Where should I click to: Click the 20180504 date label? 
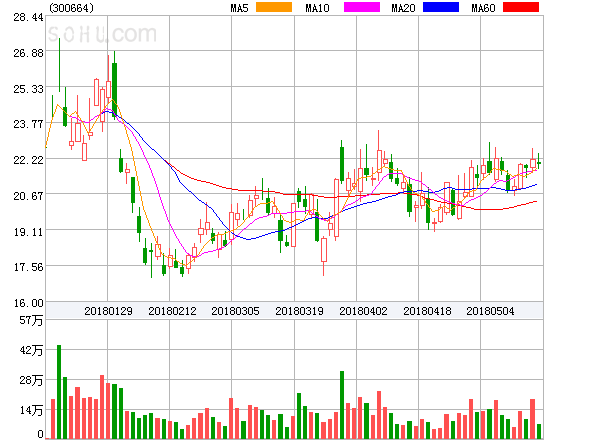[x=490, y=311]
